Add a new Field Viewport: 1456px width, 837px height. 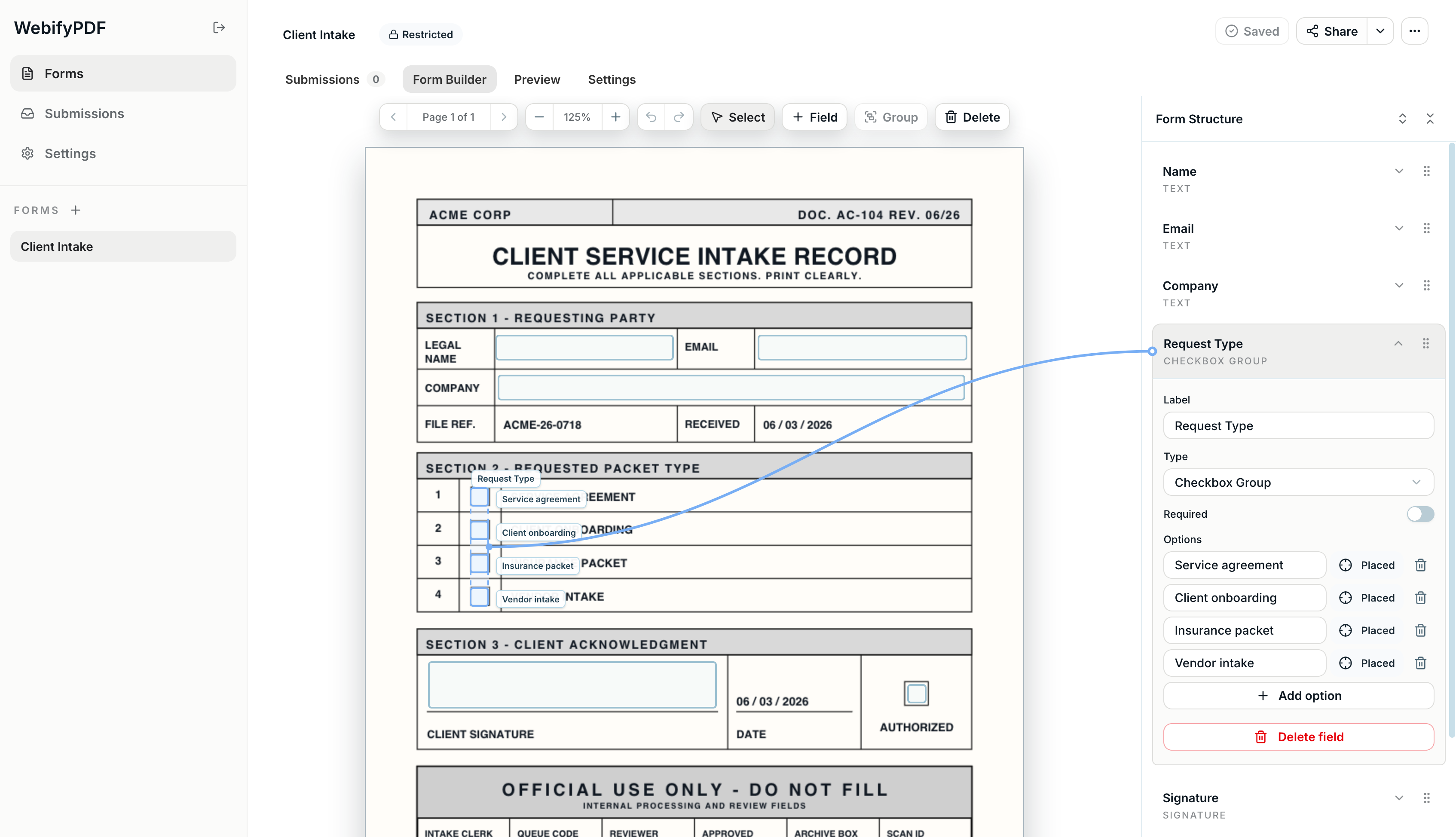pos(814,117)
